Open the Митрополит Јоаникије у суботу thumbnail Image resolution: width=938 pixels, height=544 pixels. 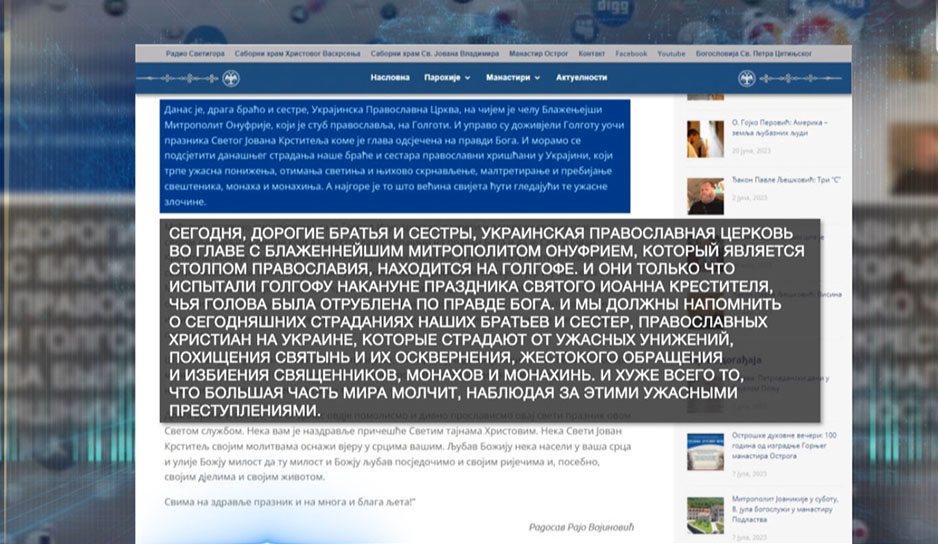pos(705,515)
